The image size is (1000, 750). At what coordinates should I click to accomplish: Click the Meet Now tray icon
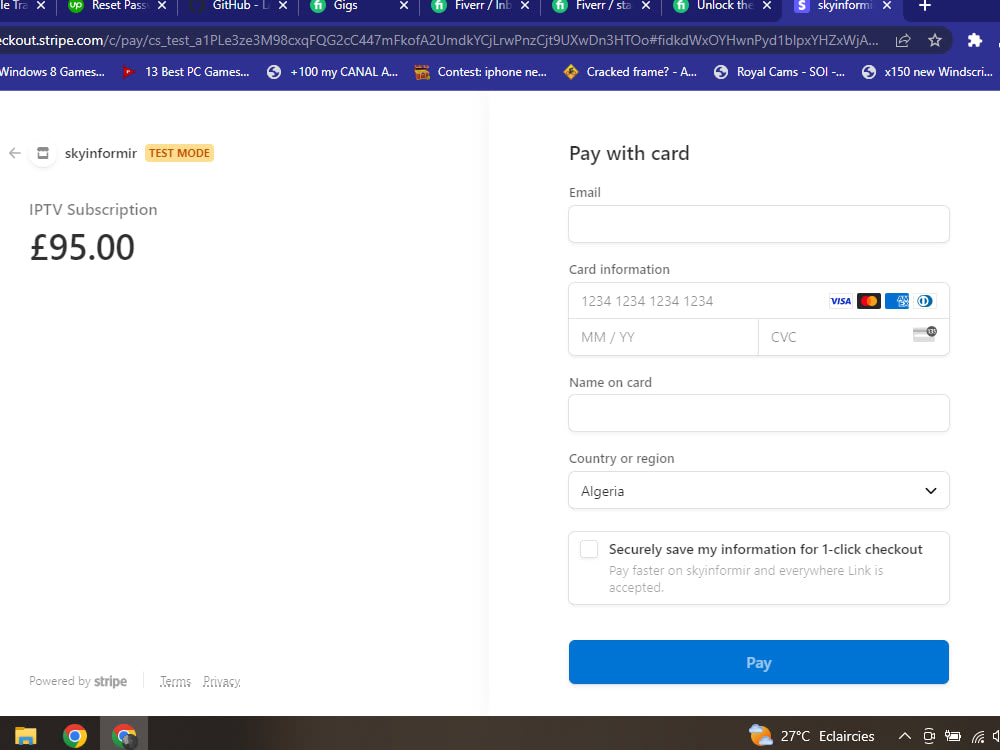click(x=929, y=736)
